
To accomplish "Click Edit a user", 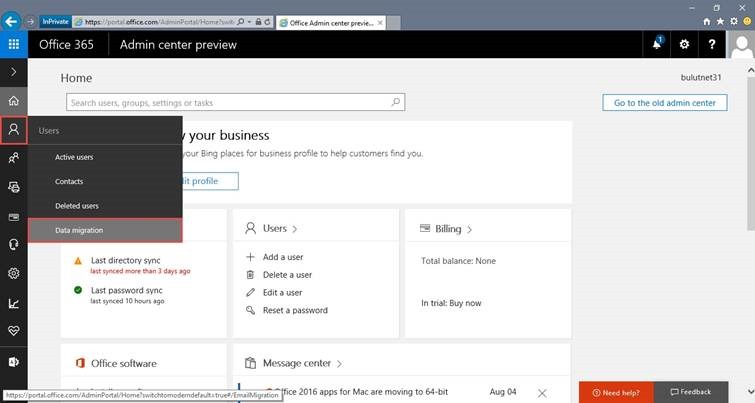I will 282,292.
